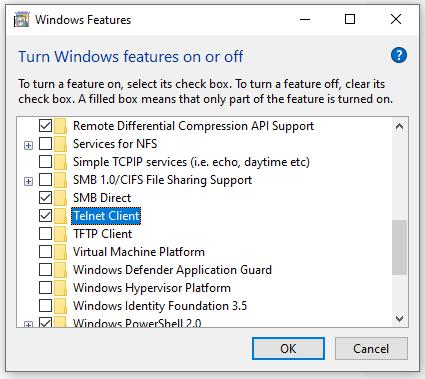Open the blue help question mark icon
The width and height of the screenshot is (425, 379).
click(x=399, y=55)
